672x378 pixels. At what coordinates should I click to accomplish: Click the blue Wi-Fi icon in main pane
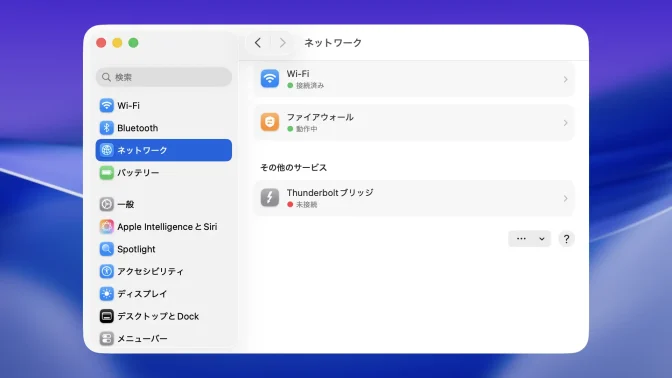click(x=270, y=79)
